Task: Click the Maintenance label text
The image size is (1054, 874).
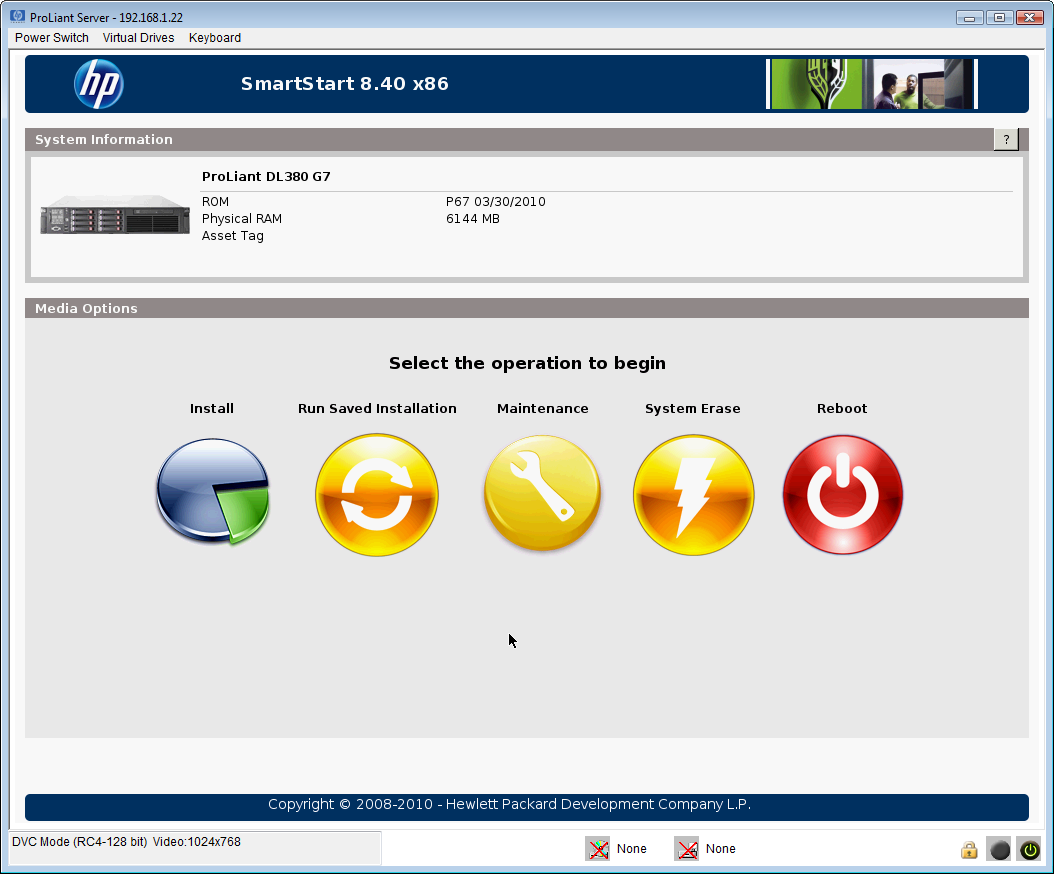Action: [543, 409]
